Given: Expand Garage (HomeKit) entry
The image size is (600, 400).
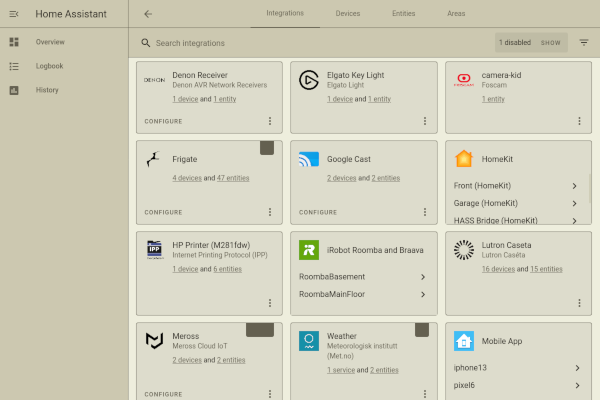Looking at the screenshot, I should 515,203.
